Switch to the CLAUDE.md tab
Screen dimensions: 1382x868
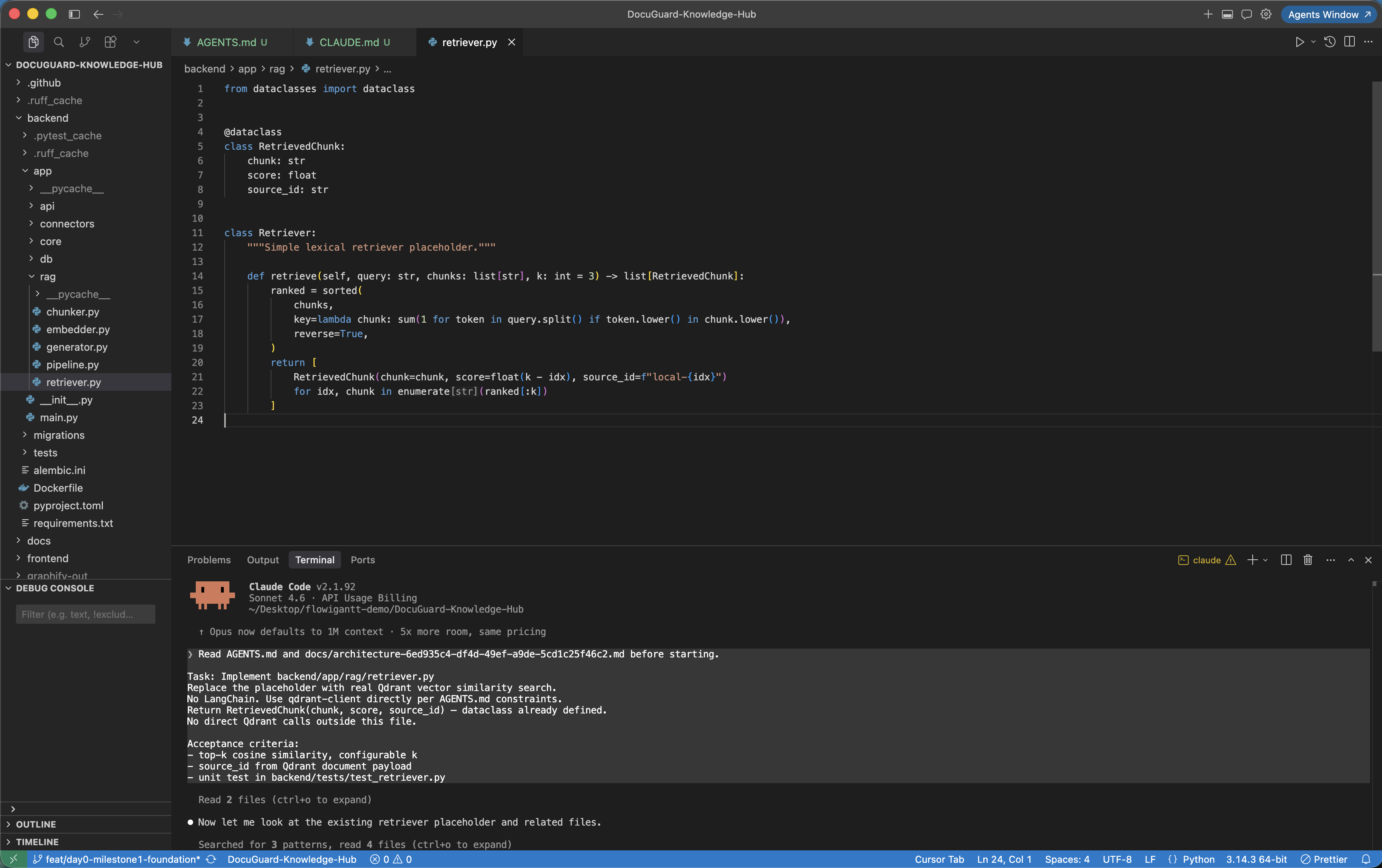354,42
